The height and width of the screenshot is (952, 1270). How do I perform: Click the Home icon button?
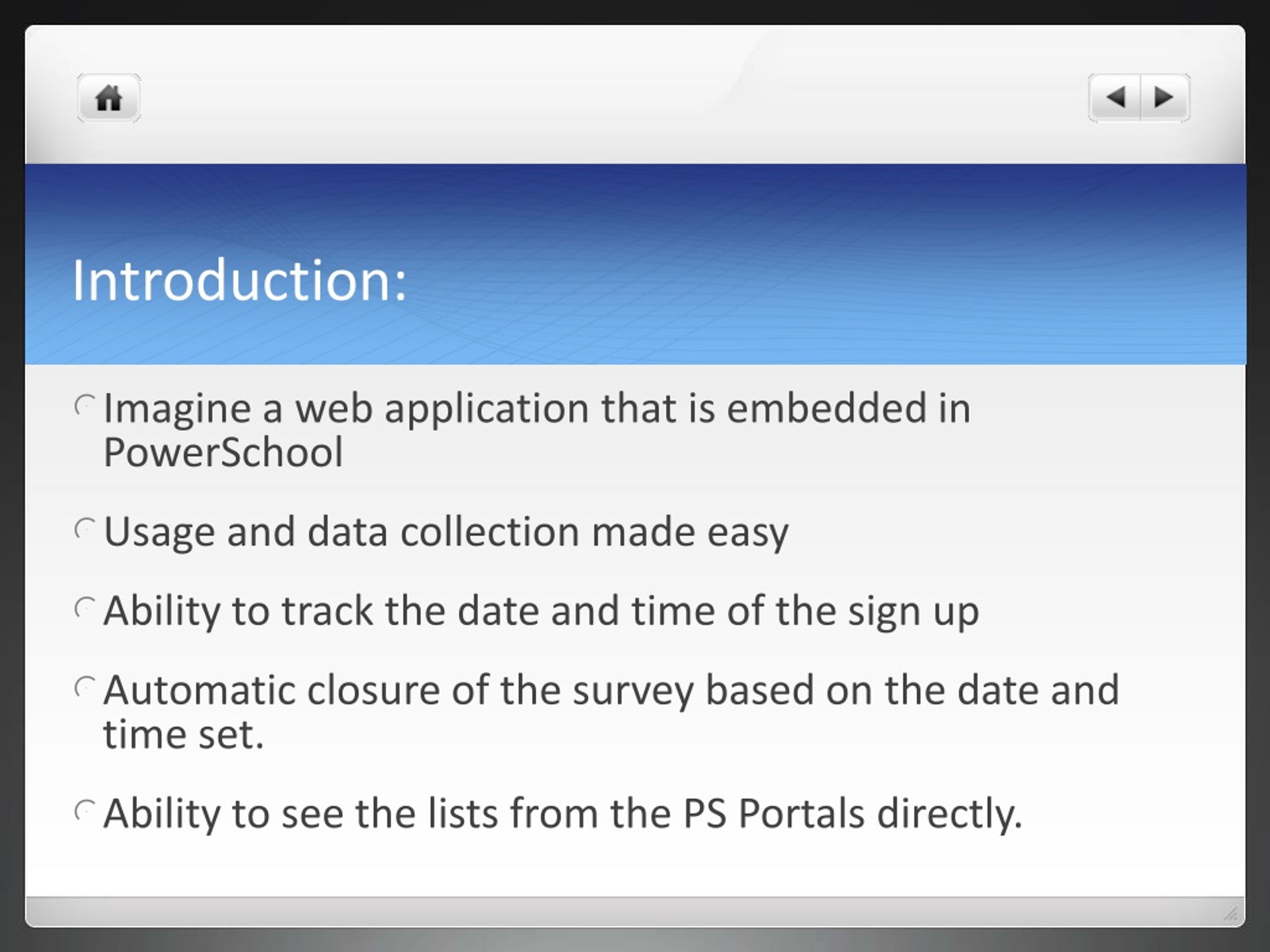[109, 98]
